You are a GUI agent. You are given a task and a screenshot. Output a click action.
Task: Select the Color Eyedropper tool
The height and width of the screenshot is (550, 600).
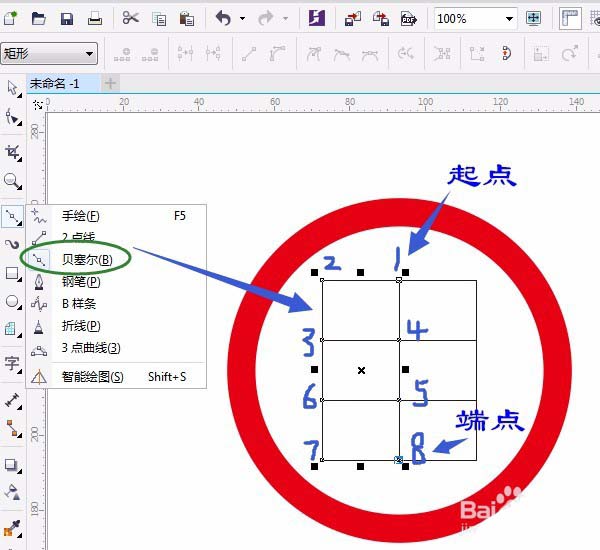click(x=12, y=528)
